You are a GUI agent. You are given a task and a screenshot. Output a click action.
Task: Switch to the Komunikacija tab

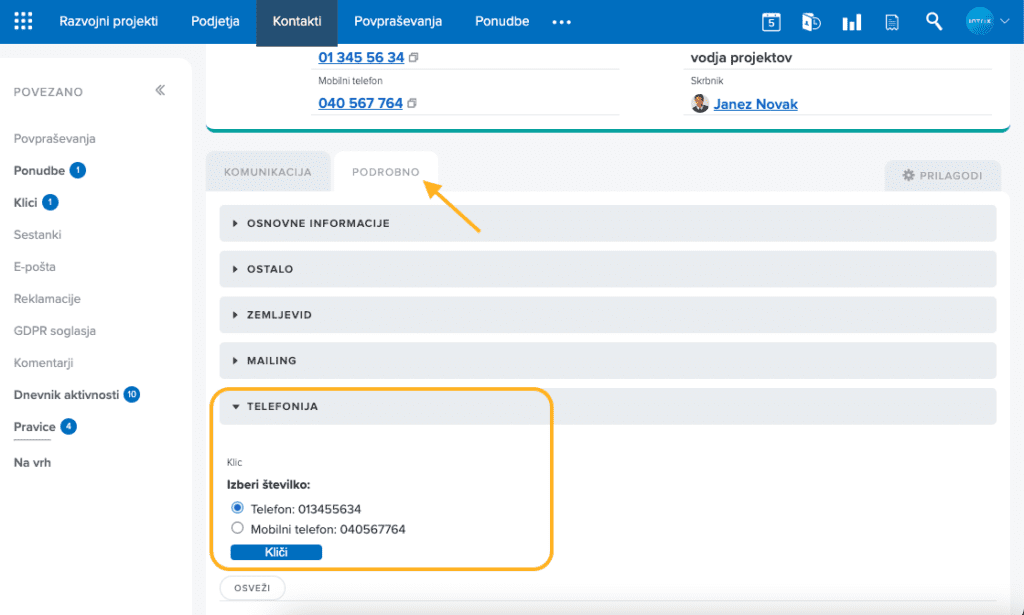(x=267, y=173)
